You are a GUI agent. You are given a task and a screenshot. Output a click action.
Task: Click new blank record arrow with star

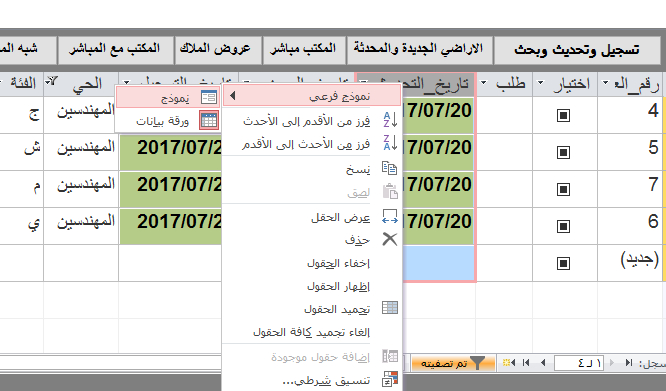pyautogui.click(x=509, y=363)
